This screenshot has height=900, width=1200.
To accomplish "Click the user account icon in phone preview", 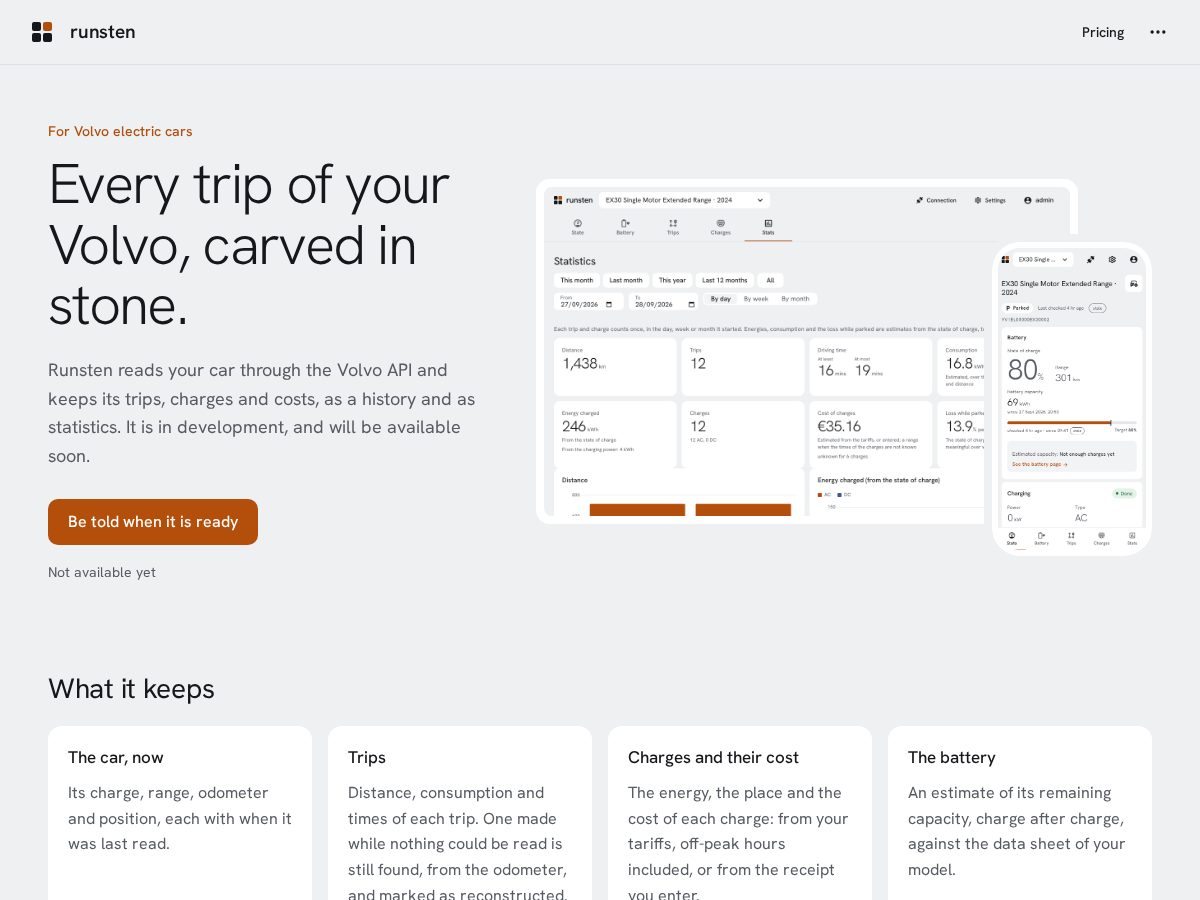I will click(x=1133, y=259).
